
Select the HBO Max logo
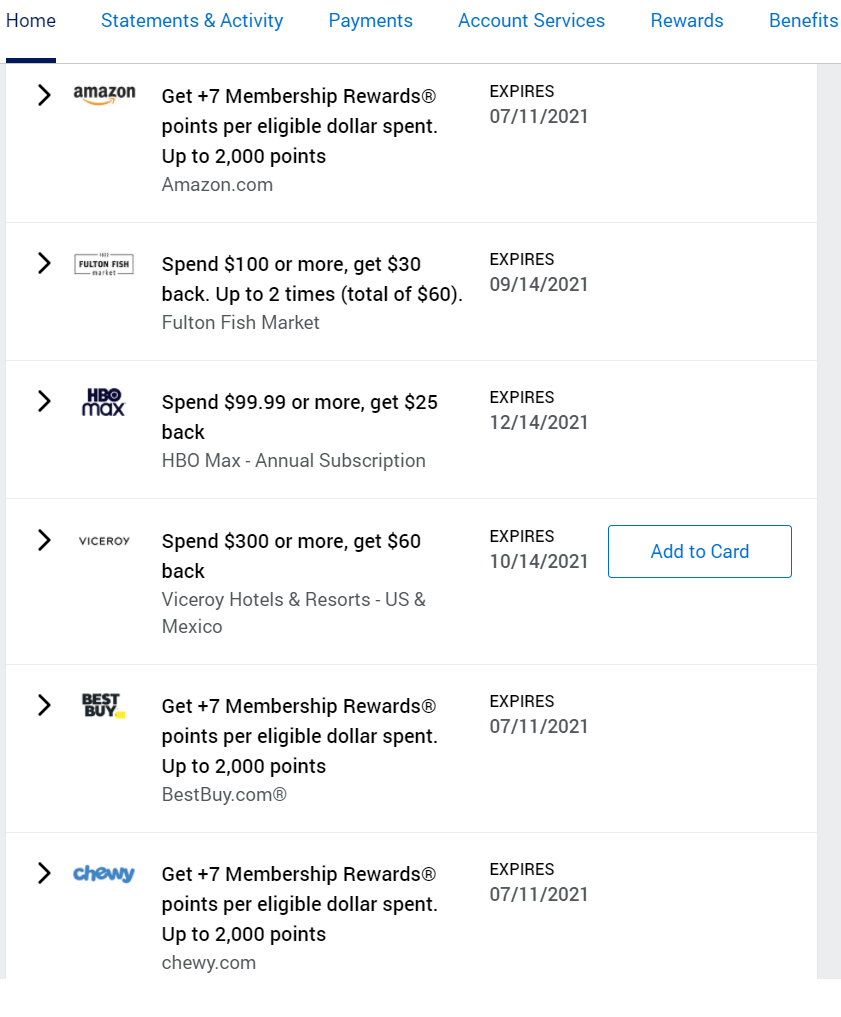(104, 402)
